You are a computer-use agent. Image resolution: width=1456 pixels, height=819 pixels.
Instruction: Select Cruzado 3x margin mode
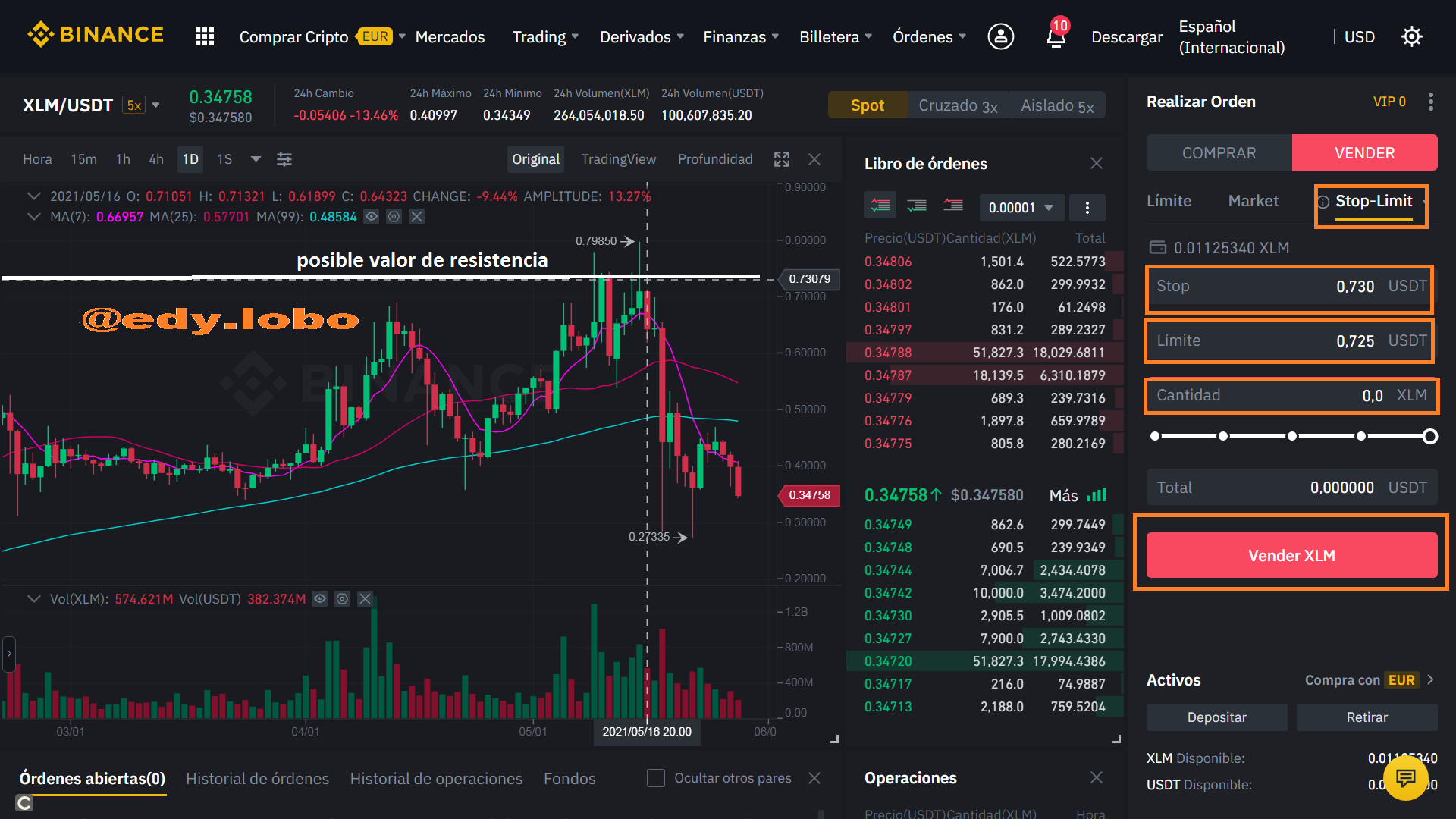[958, 105]
